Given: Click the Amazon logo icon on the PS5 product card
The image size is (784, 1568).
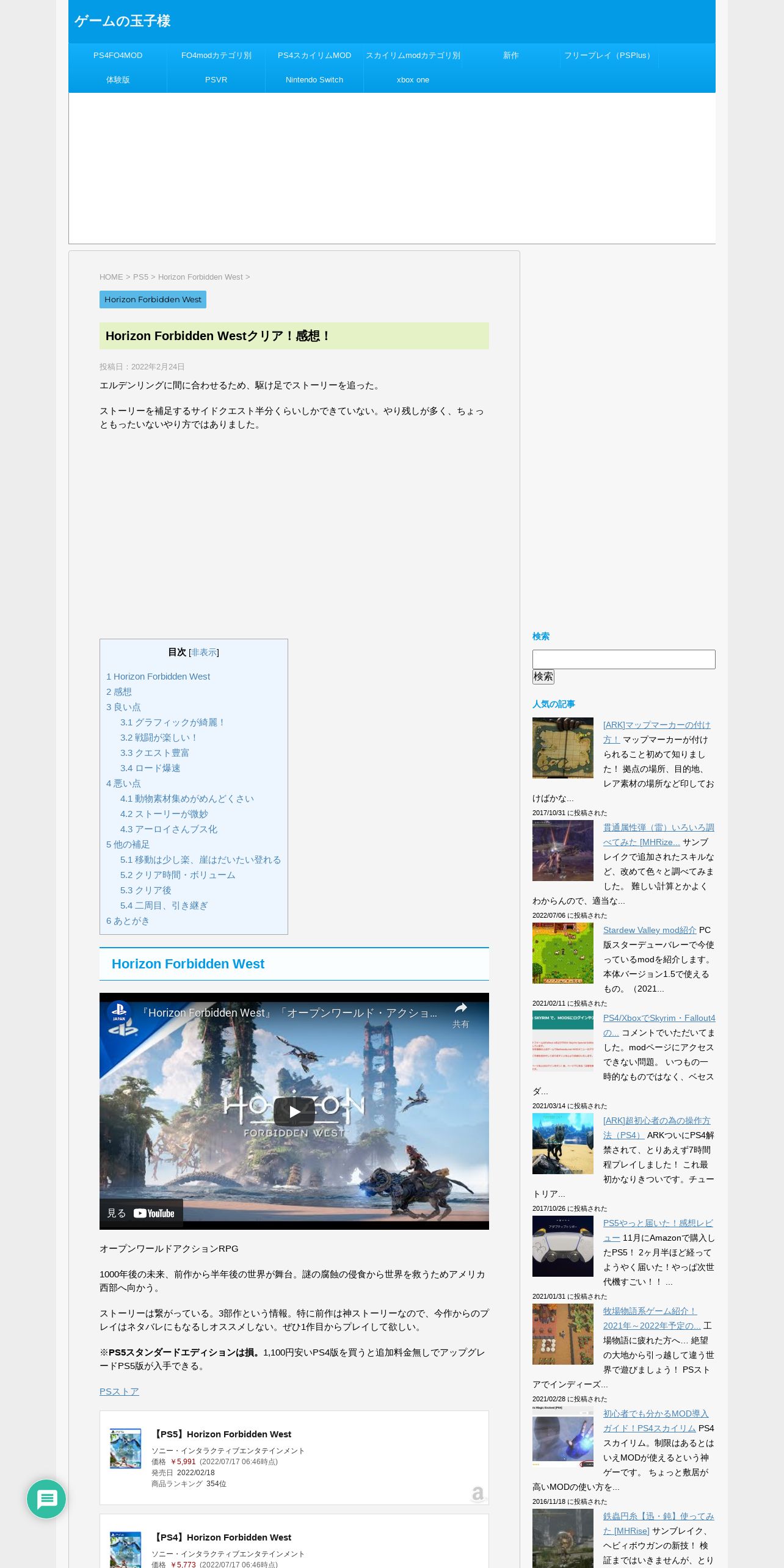Looking at the screenshot, I should pos(477,1494).
